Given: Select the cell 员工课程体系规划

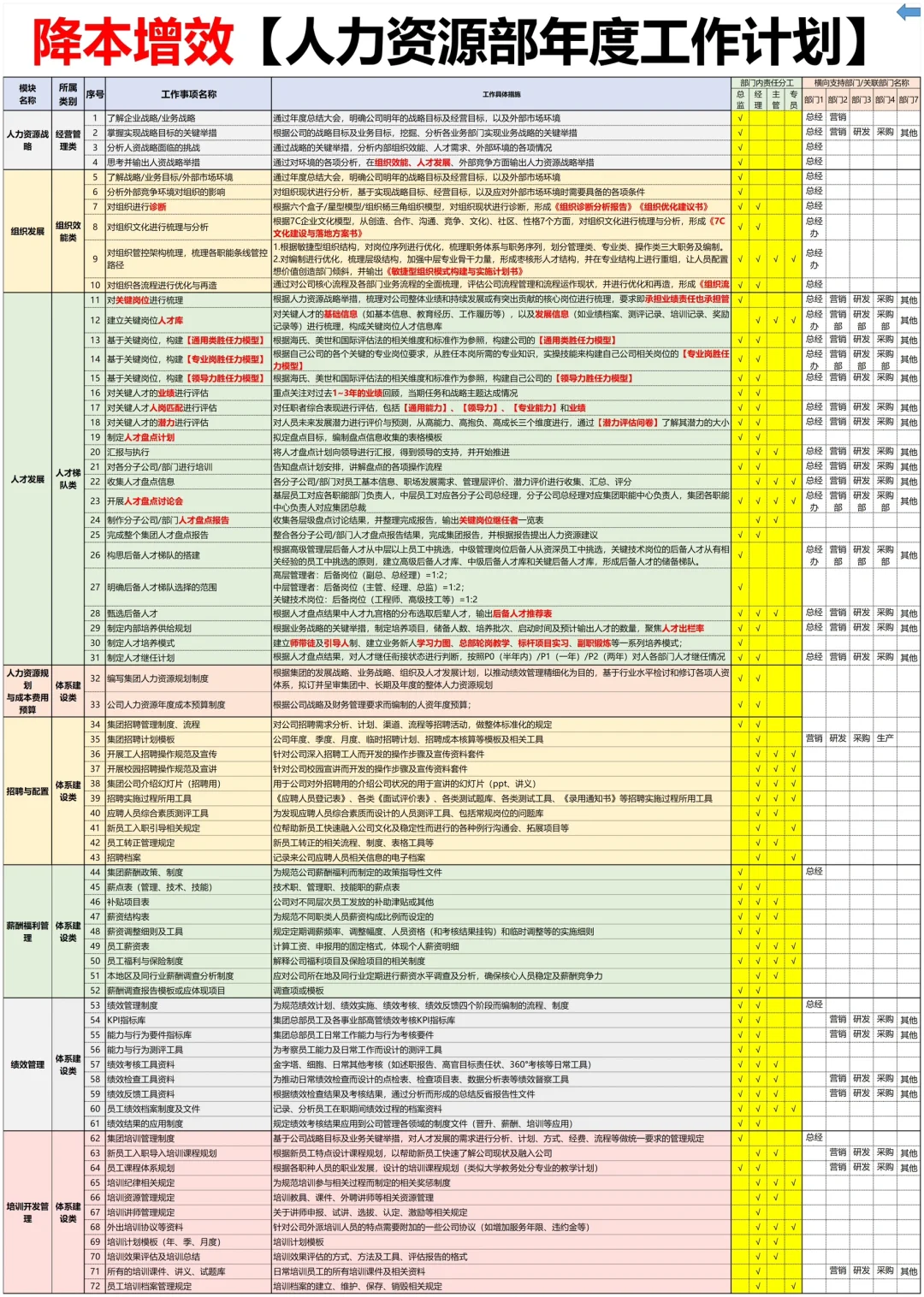Looking at the screenshot, I should [x=188, y=1168].
